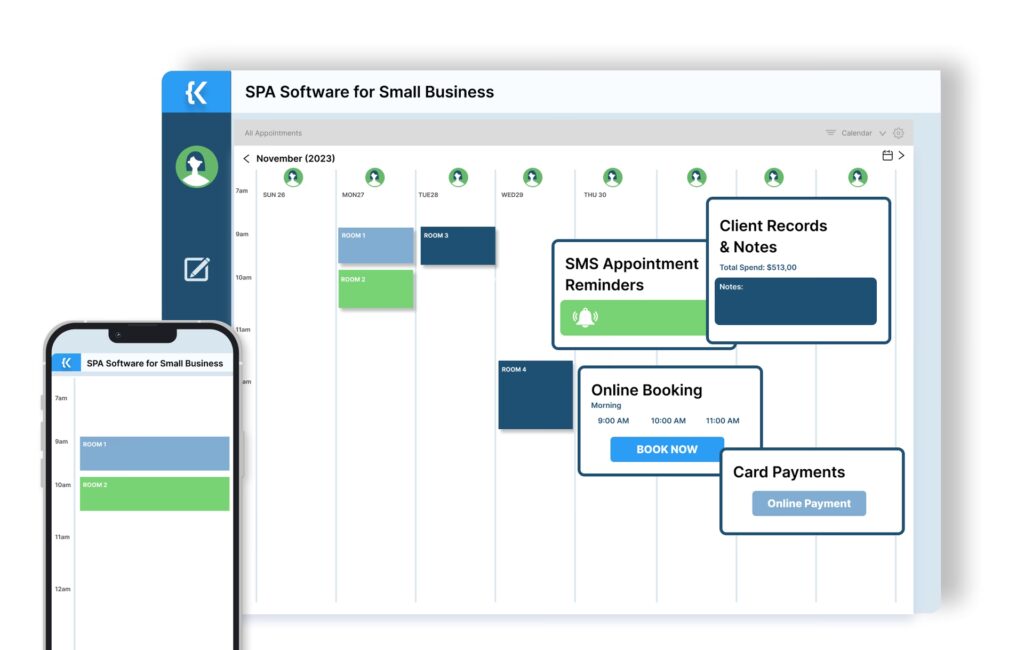Screen dimensions: 1024x650
Task: Select the 10:00 AM booking time slot
Action: (668, 421)
